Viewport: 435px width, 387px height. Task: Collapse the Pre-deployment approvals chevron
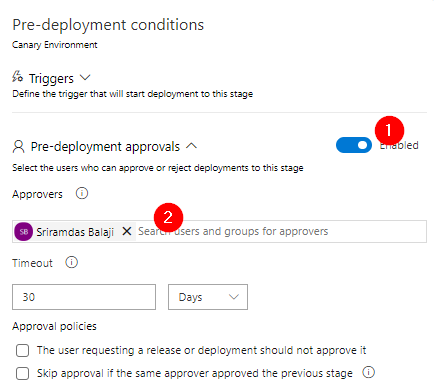tap(191, 146)
